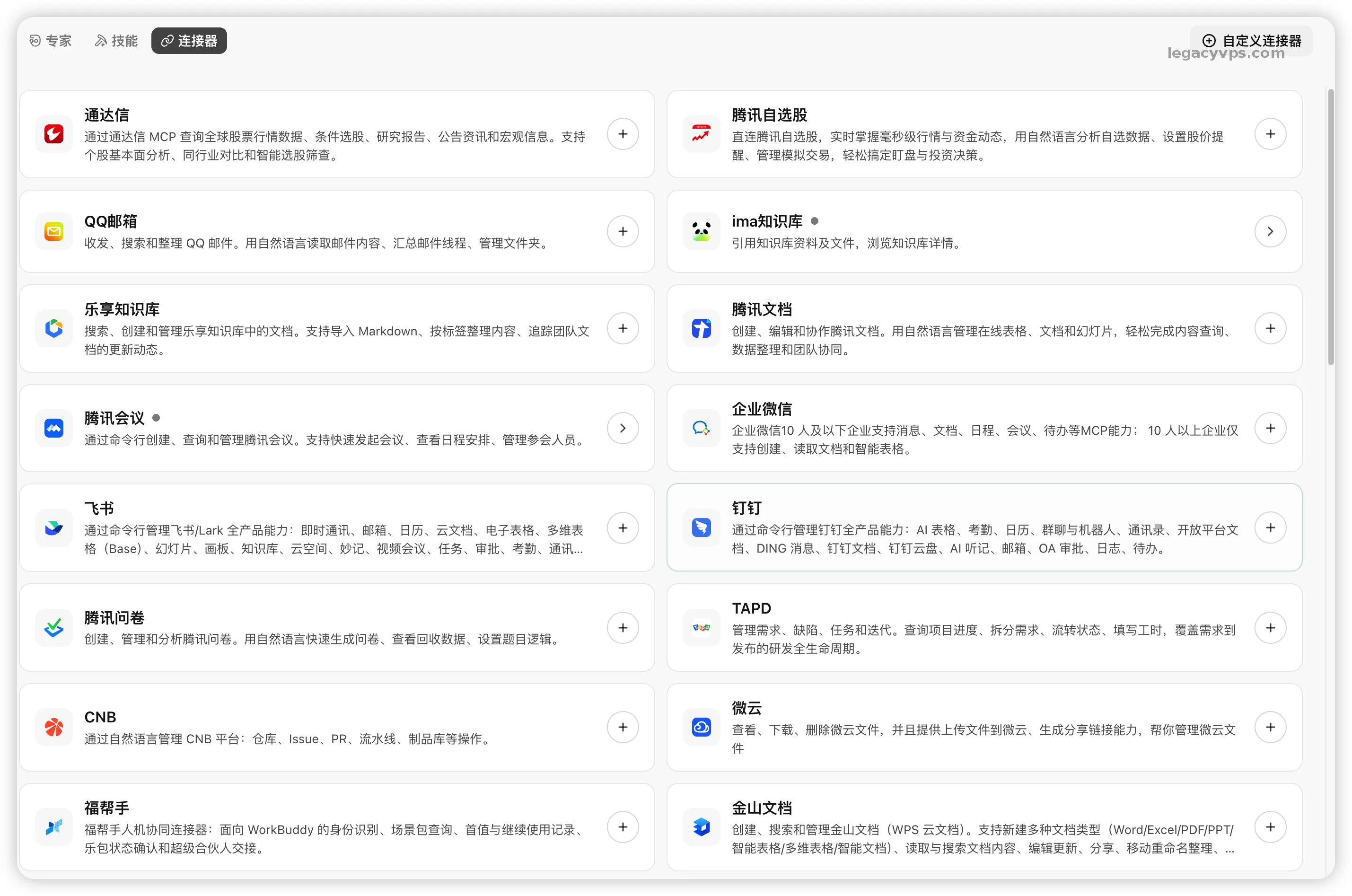Click 腾讯问卷 description about 创建、管理和分析
Image resolution: width=1352 pixels, height=896 pixels.
[x=324, y=639]
